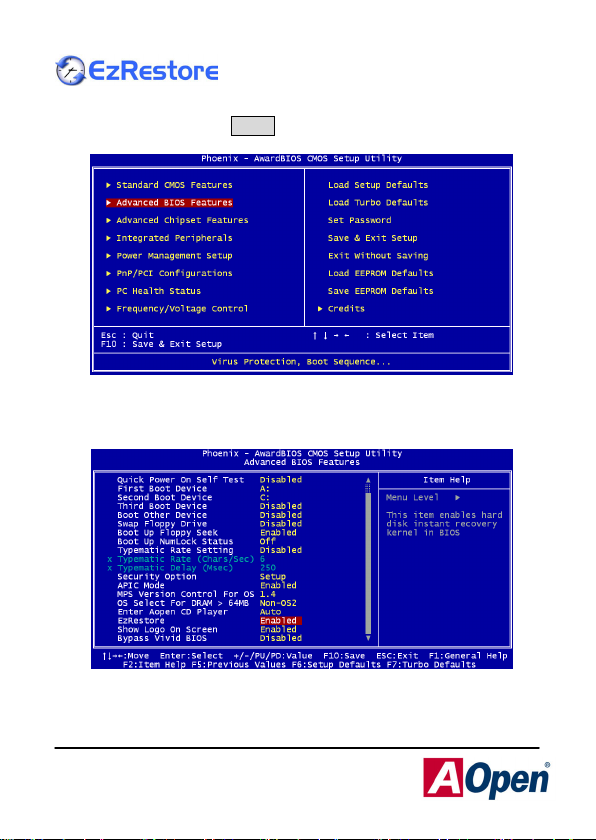Click the arrow beside Credits
Image resolution: width=596 pixels, height=840 pixels.
320,309
